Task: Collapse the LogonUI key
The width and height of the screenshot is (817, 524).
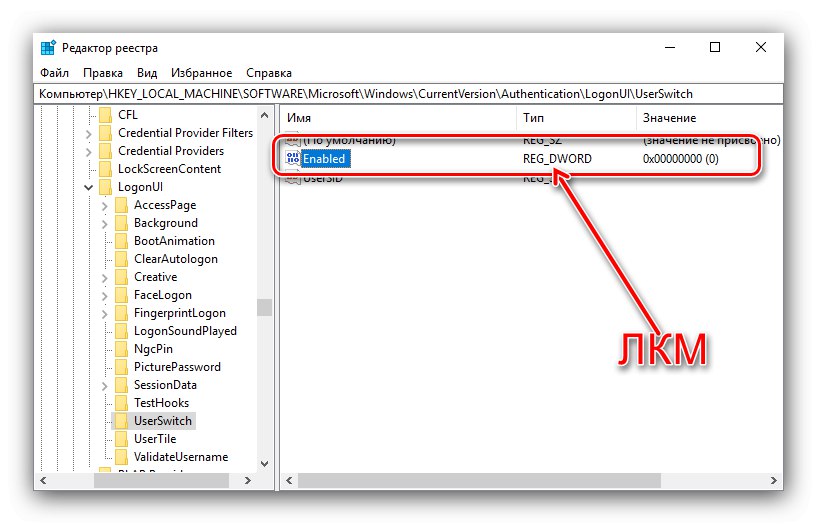Action: [89, 188]
